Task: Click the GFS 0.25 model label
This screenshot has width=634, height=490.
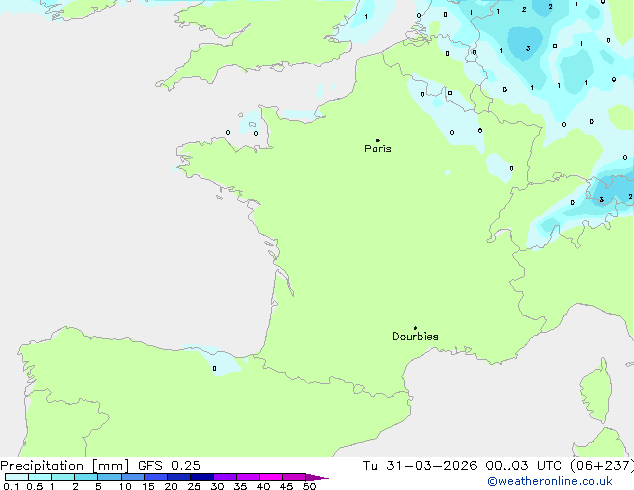Action: pos(169,466)
